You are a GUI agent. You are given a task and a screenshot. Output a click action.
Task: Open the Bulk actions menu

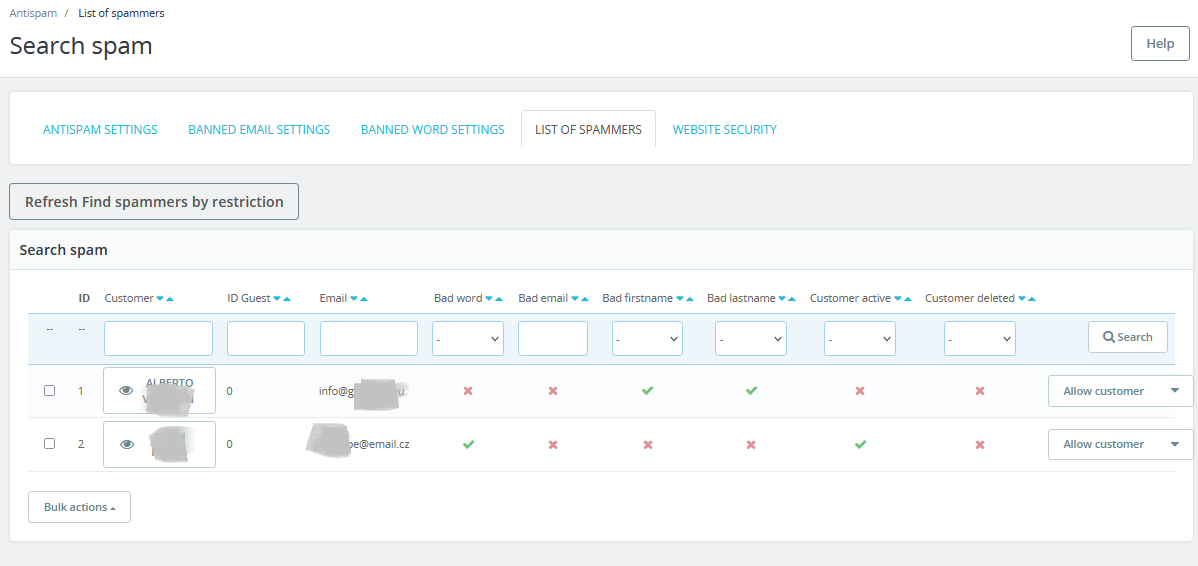(79, 507)
